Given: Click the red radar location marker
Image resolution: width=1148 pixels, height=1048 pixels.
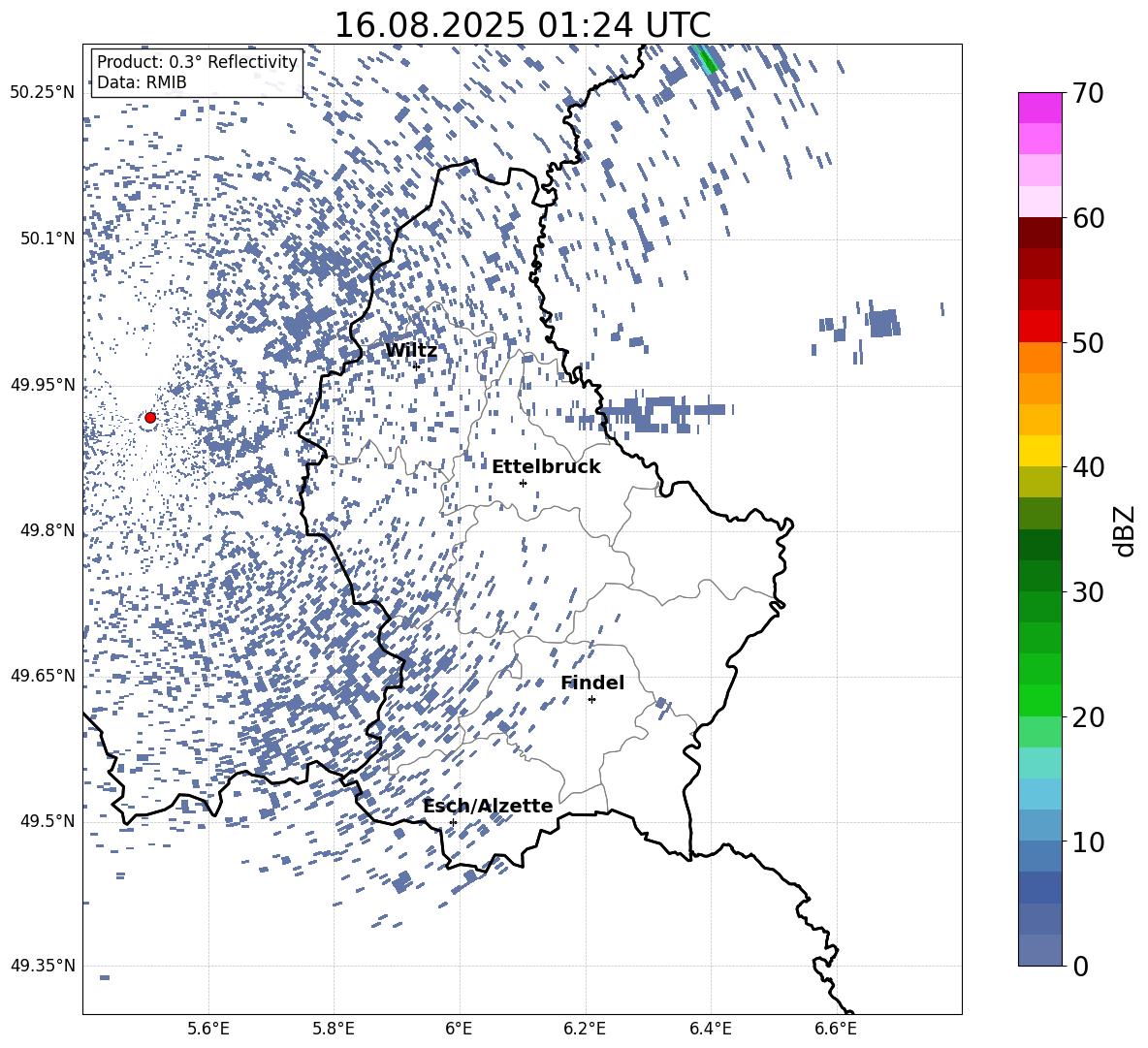Looking at the screenshot, I should tap(150, 418).
